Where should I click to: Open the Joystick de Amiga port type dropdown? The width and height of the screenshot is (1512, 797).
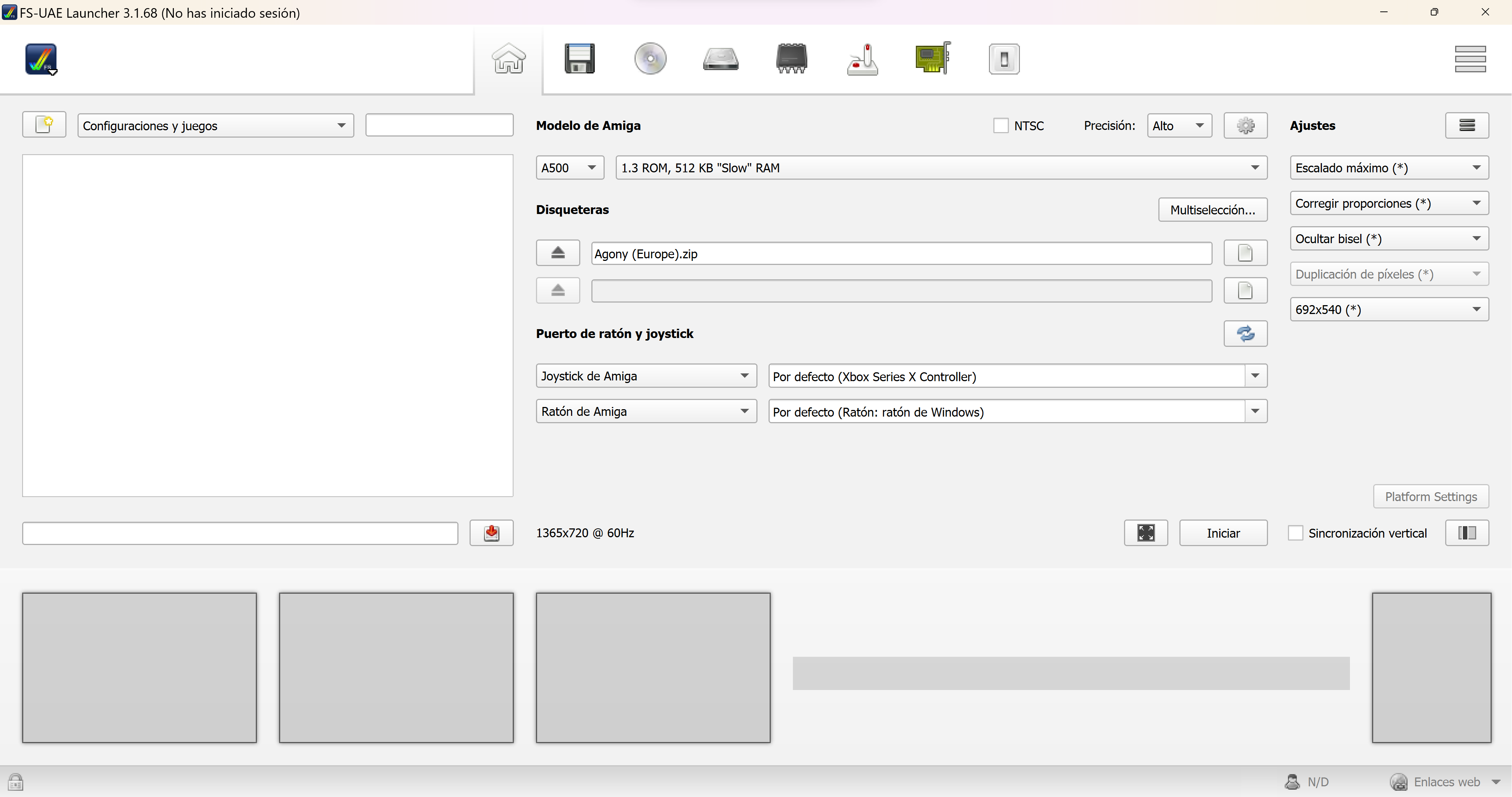click(646, 376)
